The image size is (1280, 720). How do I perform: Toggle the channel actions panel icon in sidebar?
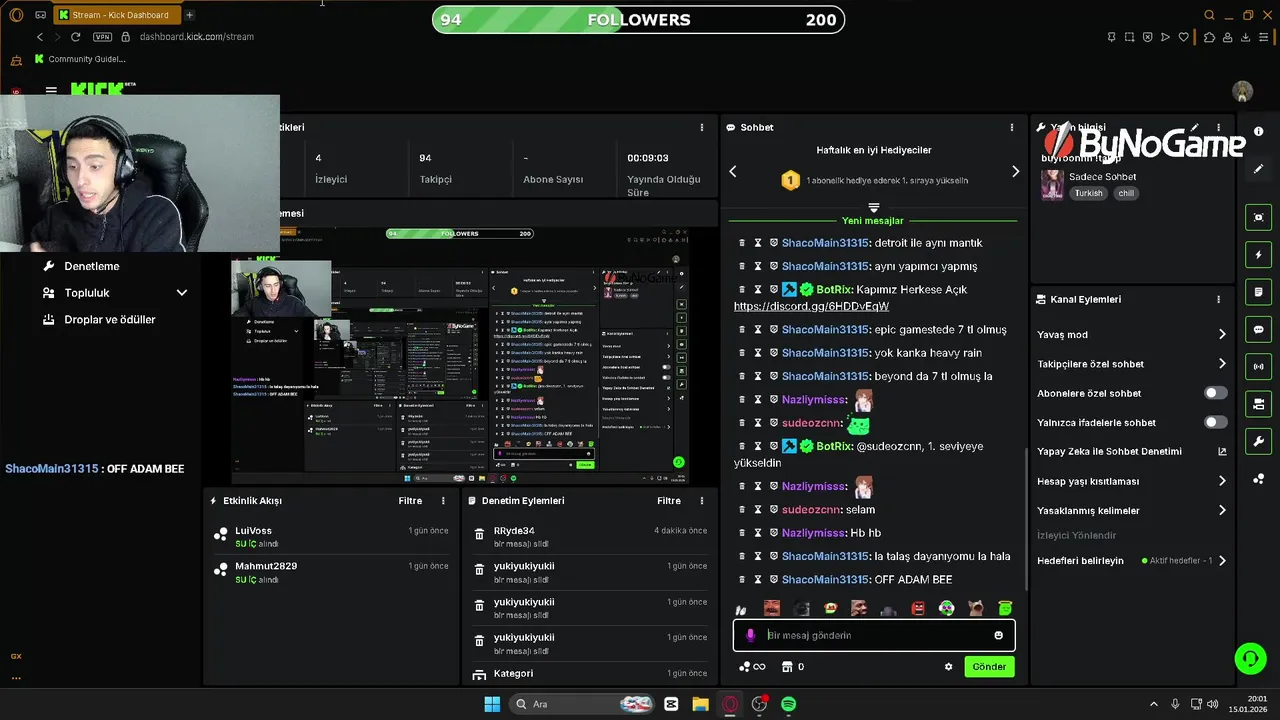click(1258, 404)
